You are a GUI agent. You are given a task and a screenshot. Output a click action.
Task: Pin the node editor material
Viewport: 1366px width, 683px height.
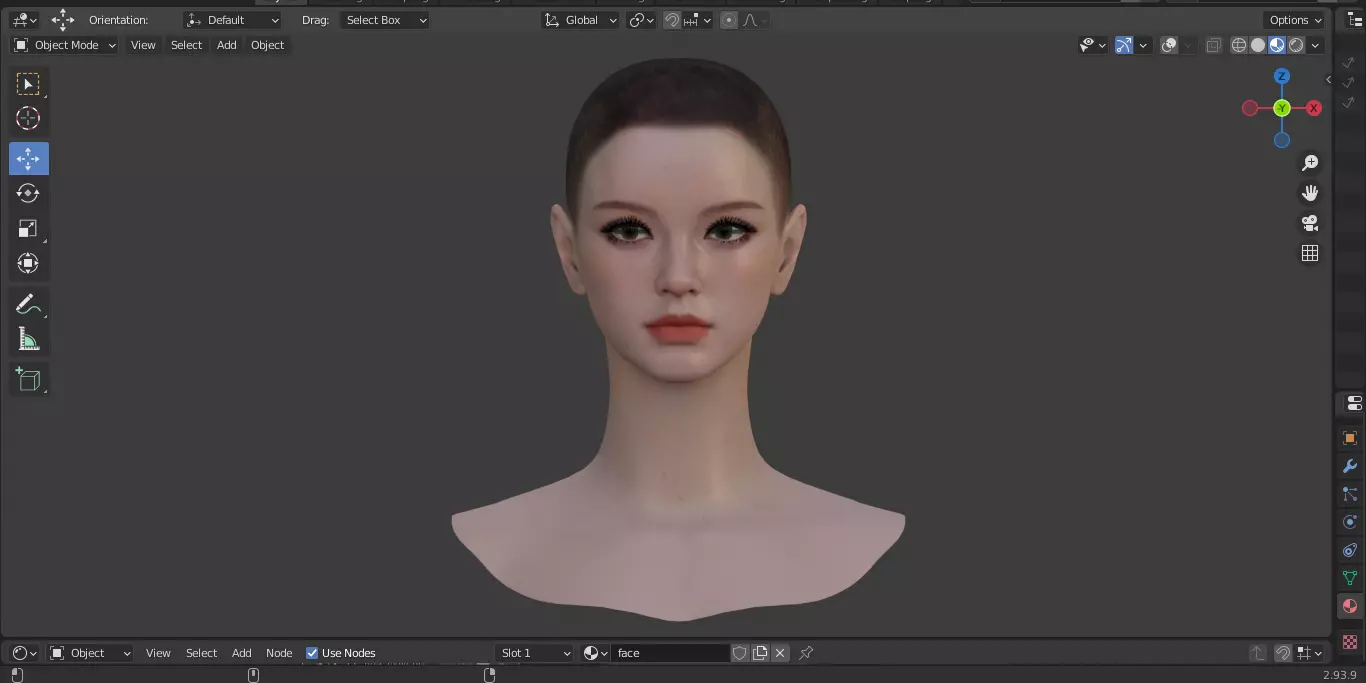806,653
